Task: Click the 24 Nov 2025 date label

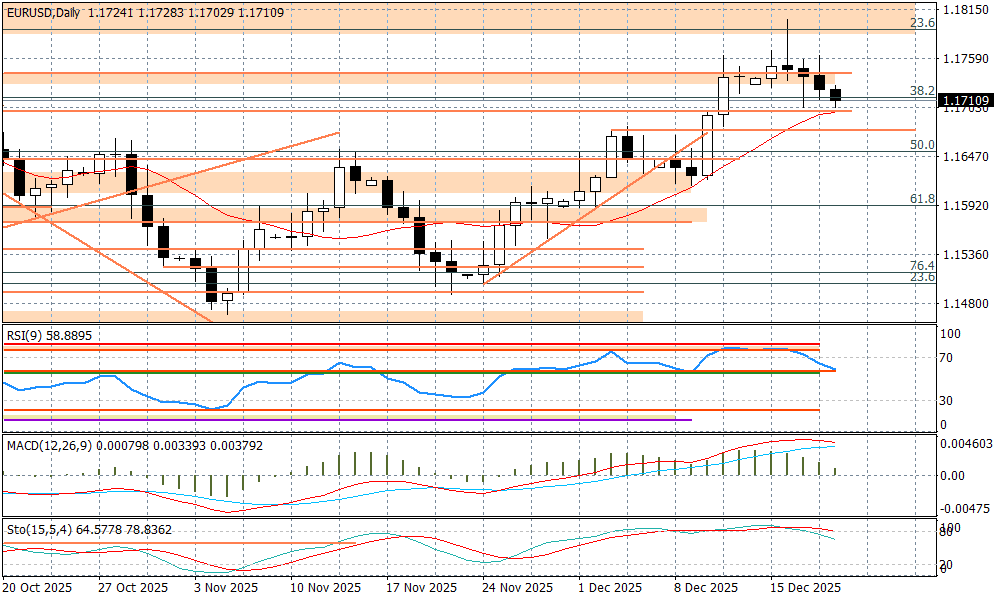Action: tap(518, 587)
